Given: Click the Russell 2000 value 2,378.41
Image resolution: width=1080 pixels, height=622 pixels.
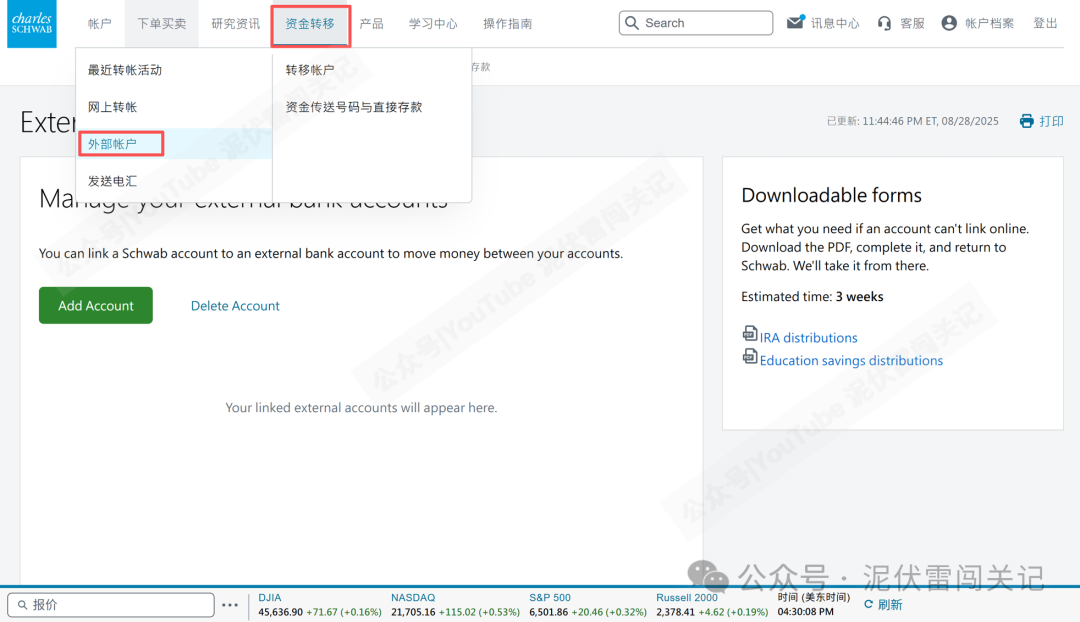Looking at the screenshot, I should coord(675,612).
